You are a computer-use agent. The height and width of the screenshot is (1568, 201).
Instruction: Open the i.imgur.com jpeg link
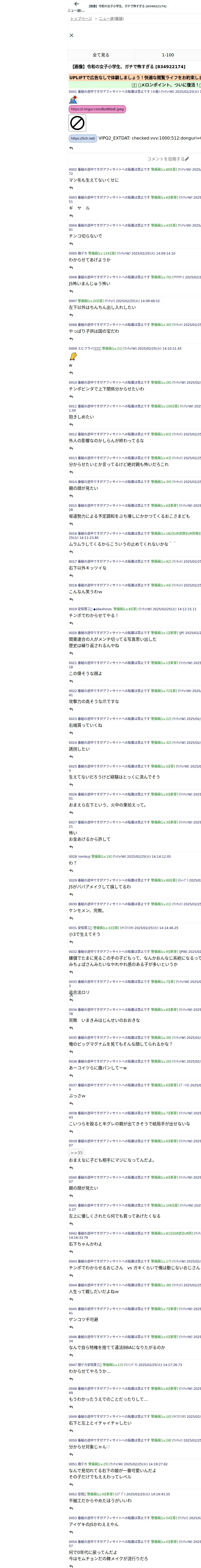point(97,109)
